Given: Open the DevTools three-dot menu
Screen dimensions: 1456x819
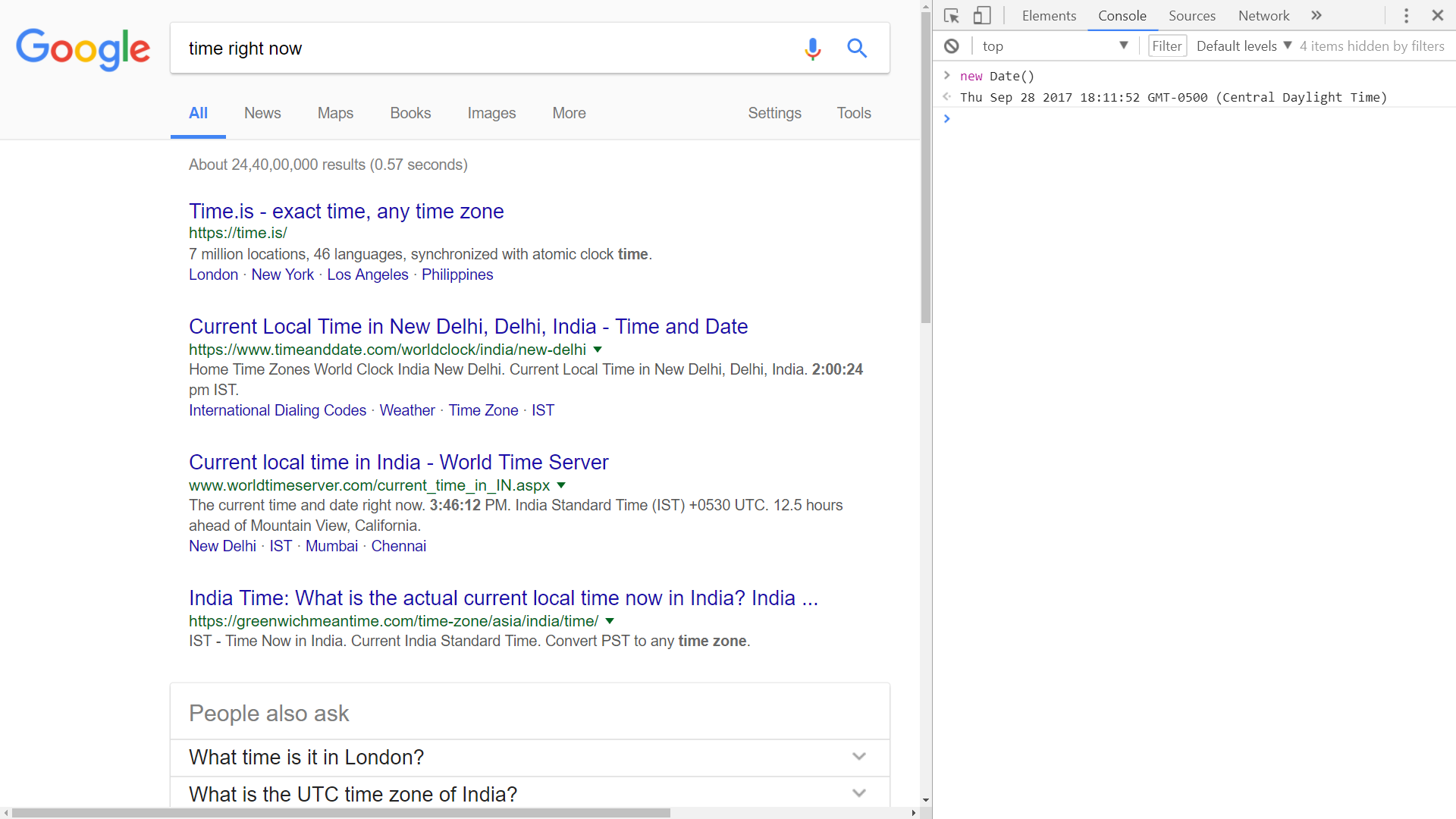Looking at the screenshot, I should (x=1406, y=16).
